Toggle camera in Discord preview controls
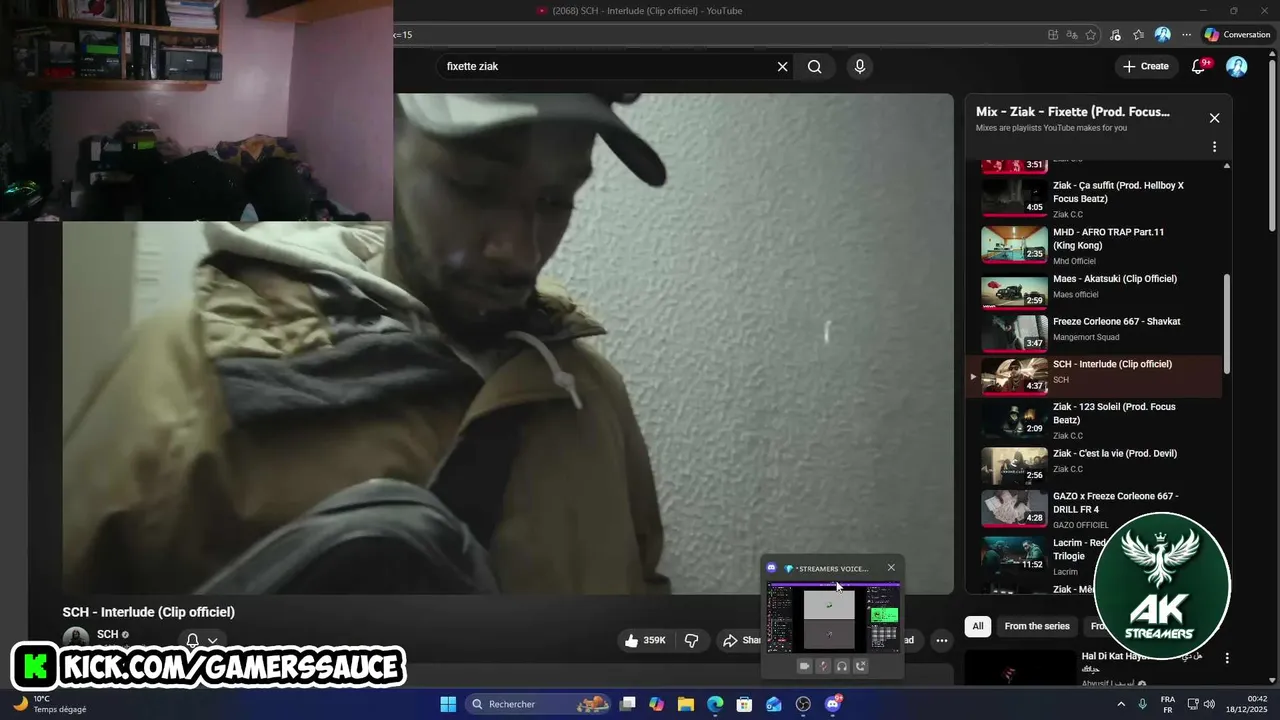Image resolution: width=1280 pixels, height=720 pixels. [x=804, y=666]
